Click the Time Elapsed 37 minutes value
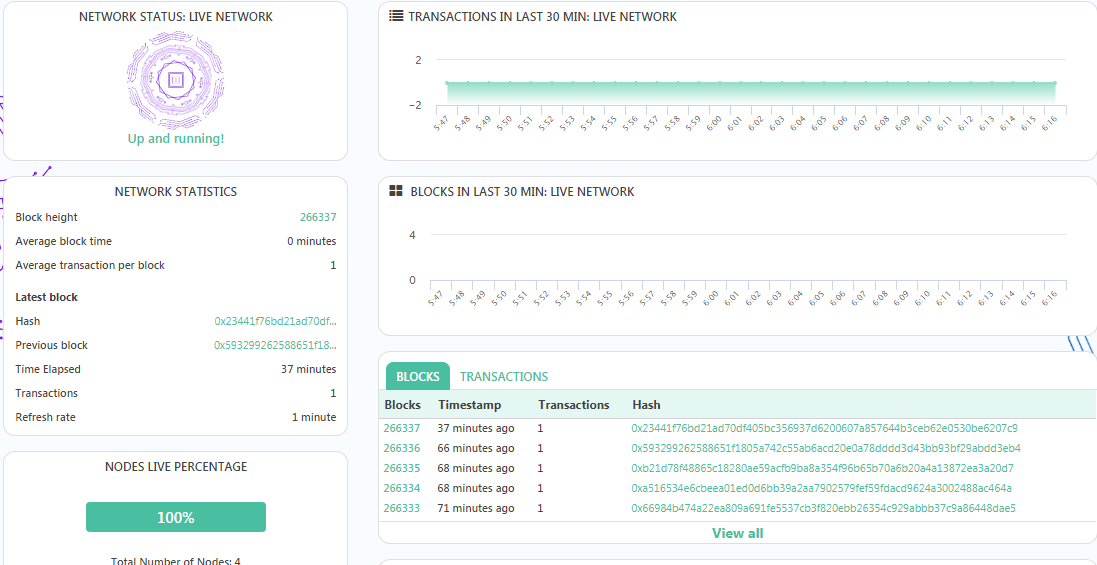The height and width of the screenshot is (565, 1097). (x=309, y=369)
